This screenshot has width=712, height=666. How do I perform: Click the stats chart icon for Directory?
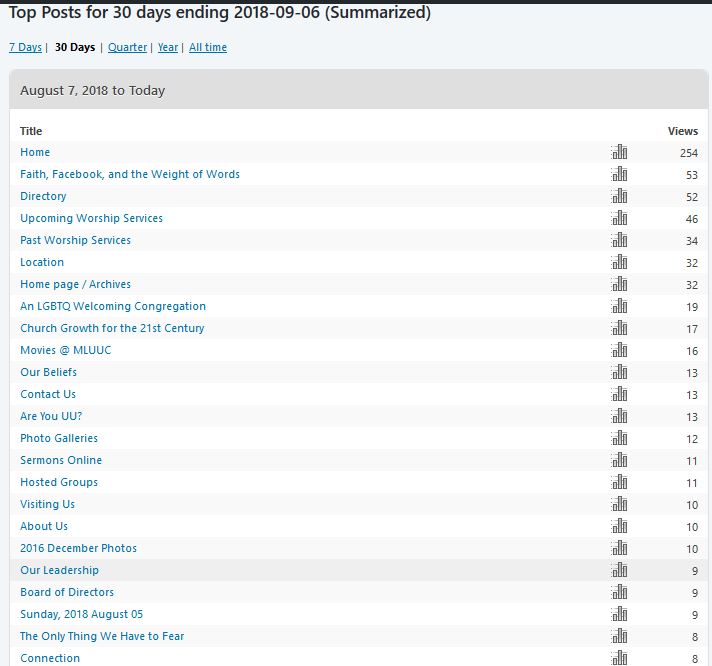pos(619,196)
